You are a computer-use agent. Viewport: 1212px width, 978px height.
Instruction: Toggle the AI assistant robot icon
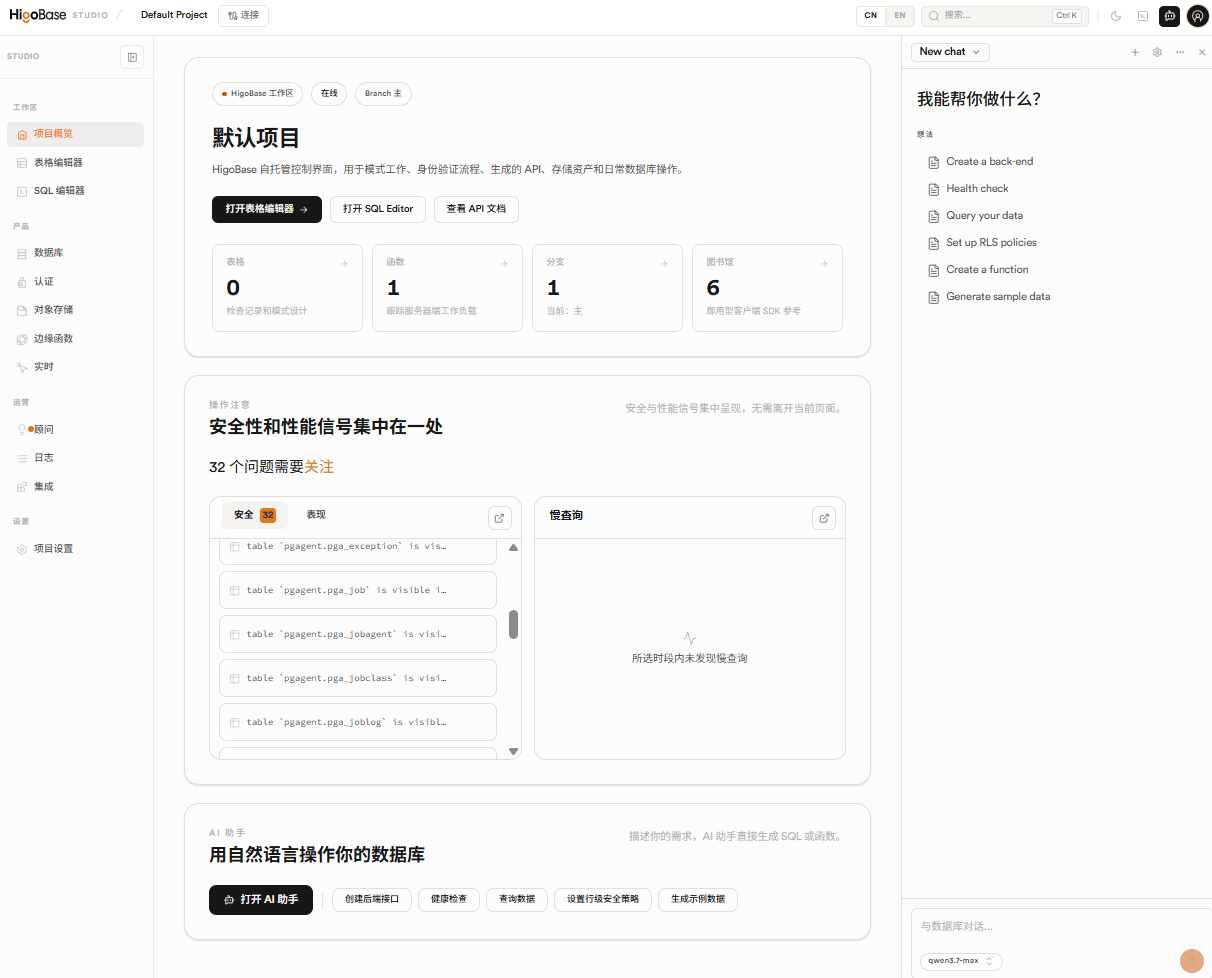point(1169,16)
